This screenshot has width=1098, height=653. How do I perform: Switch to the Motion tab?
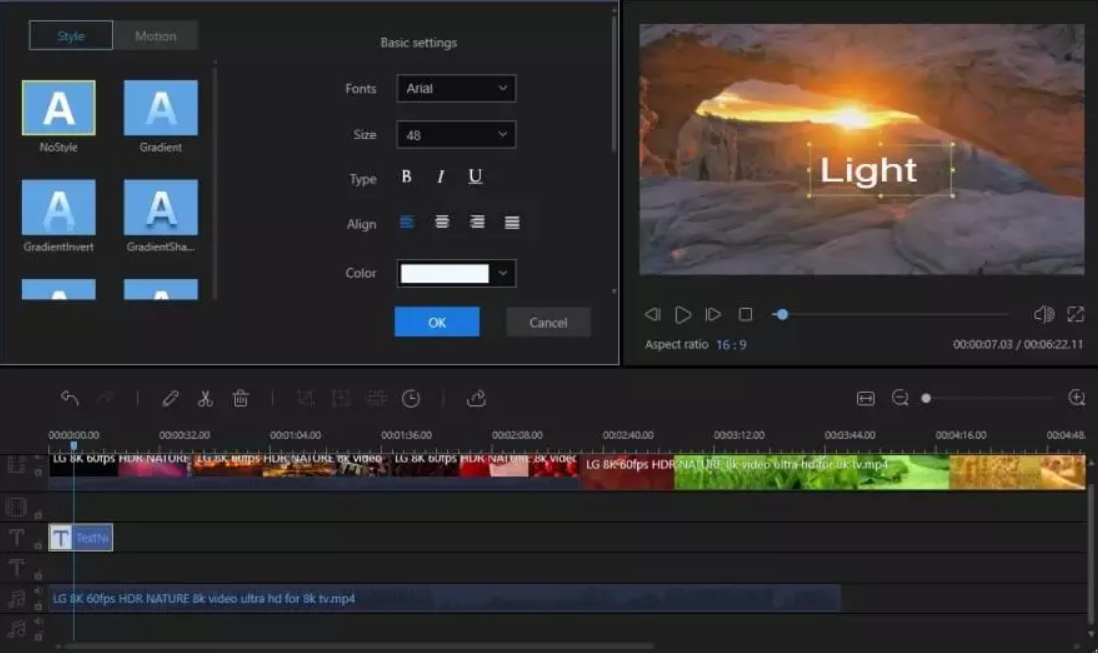coord(155,35)
